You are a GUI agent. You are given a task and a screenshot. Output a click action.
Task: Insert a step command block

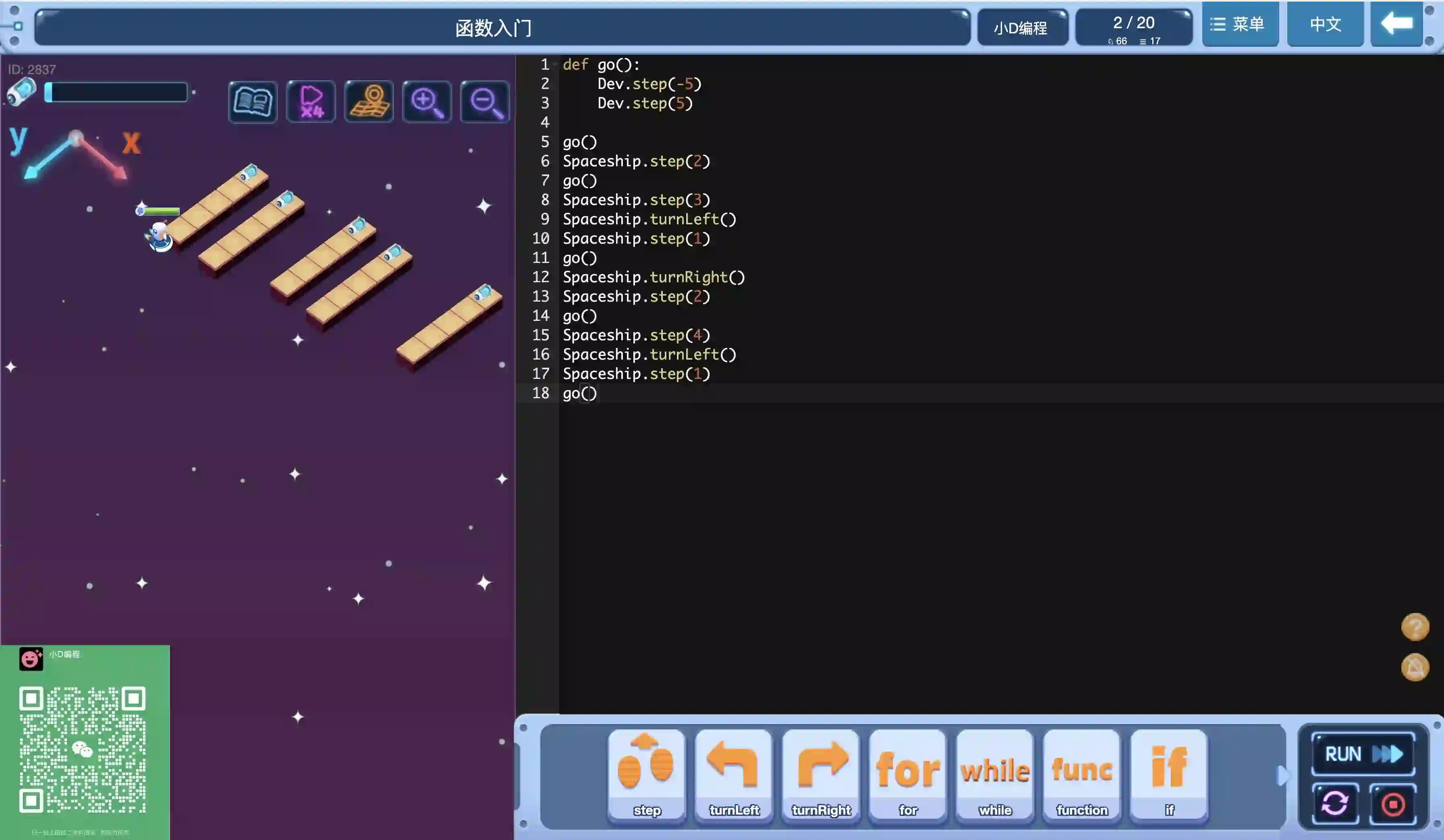pos(646,774)
